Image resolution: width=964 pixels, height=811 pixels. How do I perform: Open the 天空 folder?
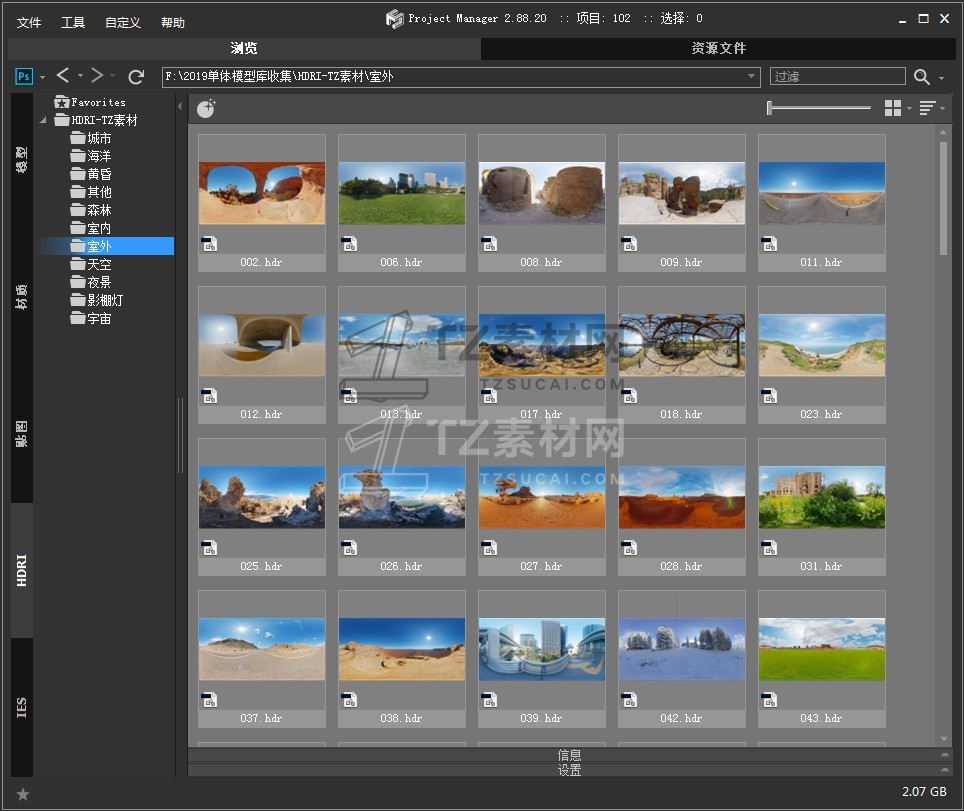(91, 264)
